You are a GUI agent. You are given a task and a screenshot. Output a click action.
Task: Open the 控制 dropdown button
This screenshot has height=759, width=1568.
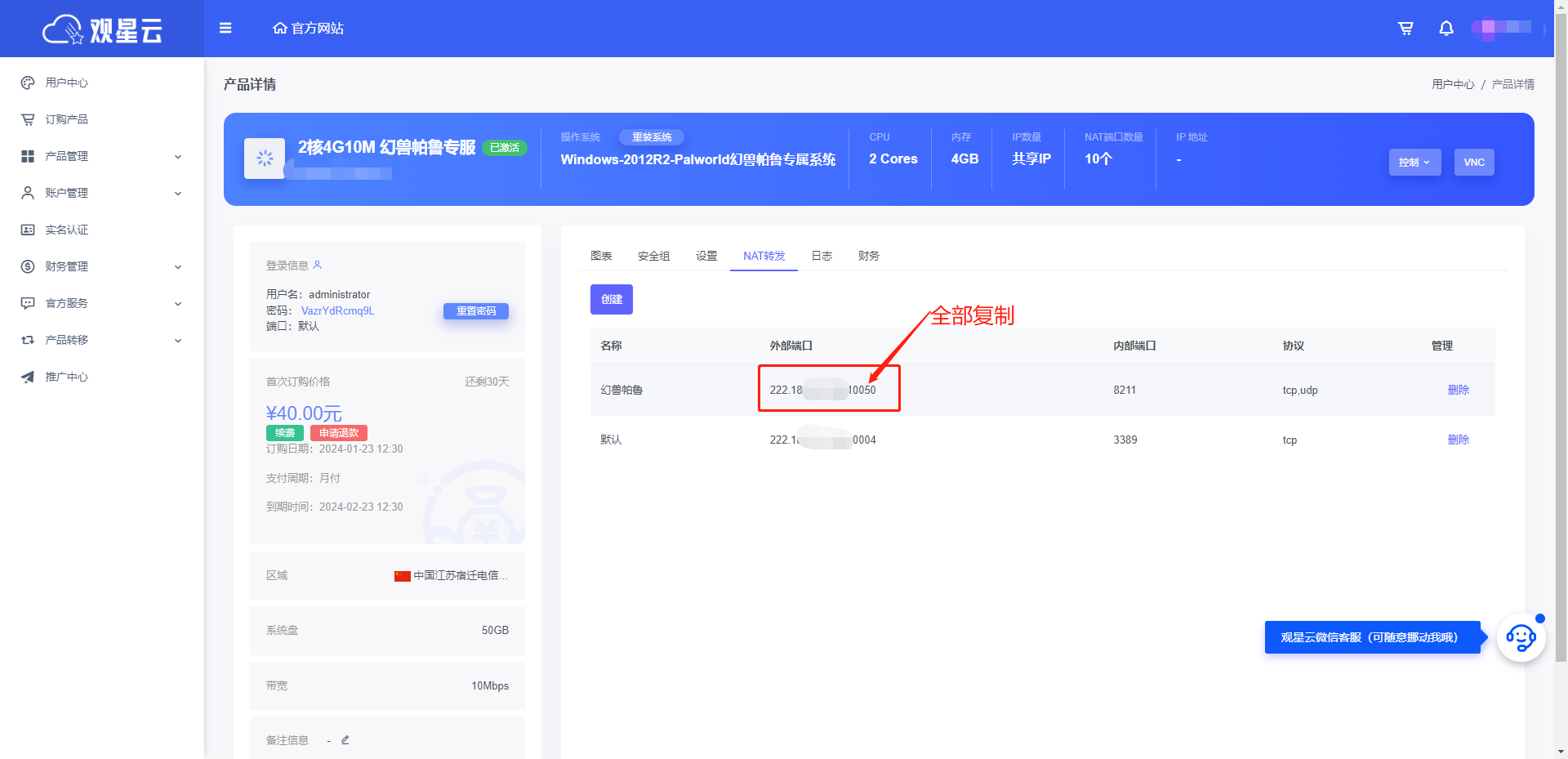(1414, 163)
